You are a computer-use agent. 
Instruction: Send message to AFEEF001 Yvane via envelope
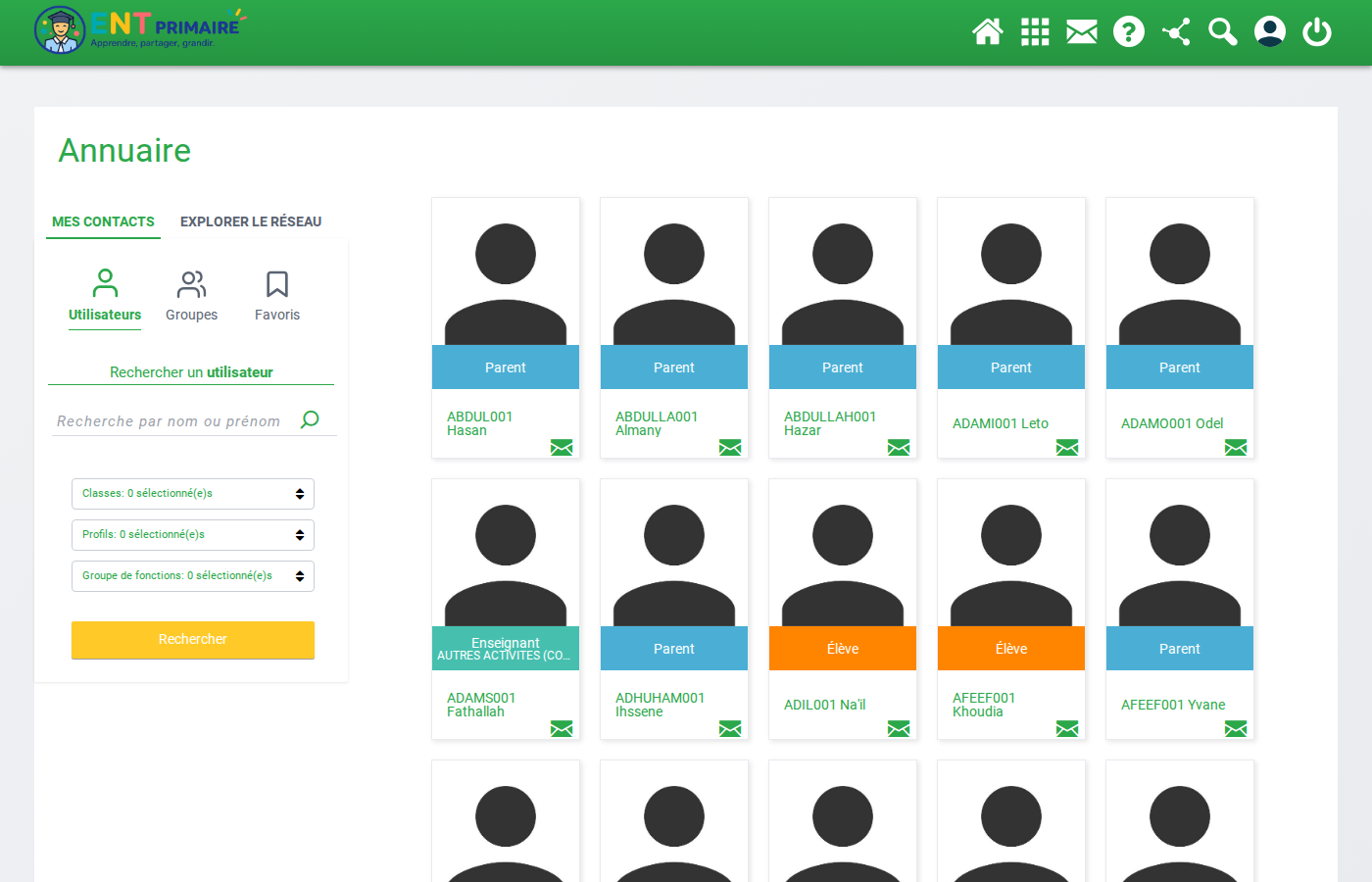click(x=1236, y=729)
